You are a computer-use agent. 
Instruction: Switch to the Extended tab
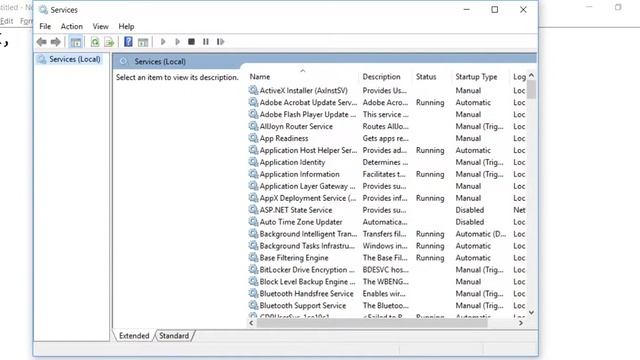(134, 336)
